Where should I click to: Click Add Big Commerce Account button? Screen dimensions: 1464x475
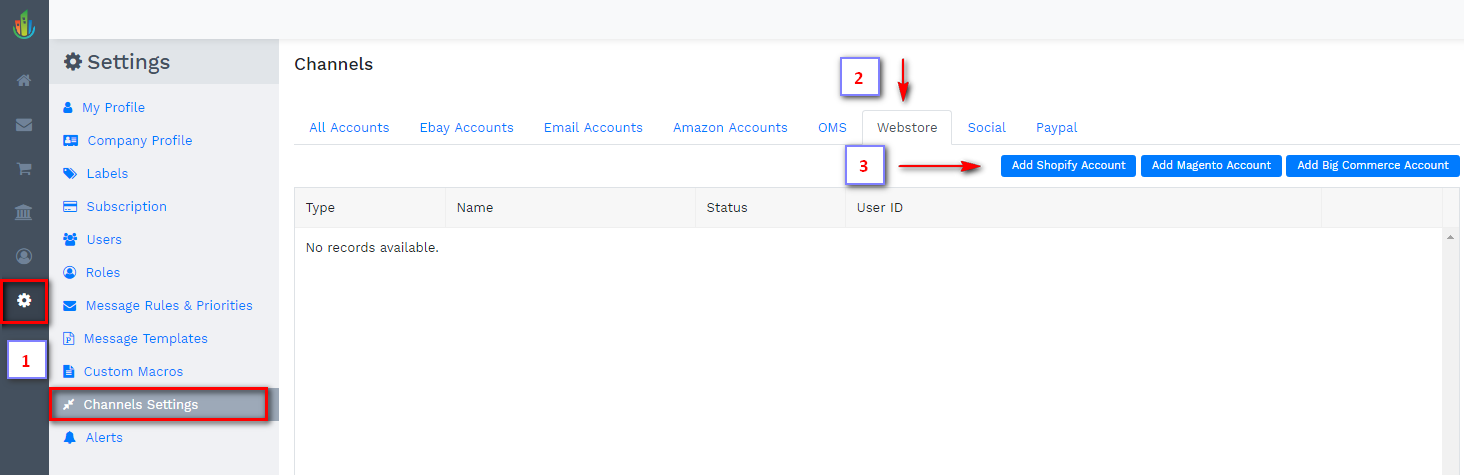point(1372,166)
